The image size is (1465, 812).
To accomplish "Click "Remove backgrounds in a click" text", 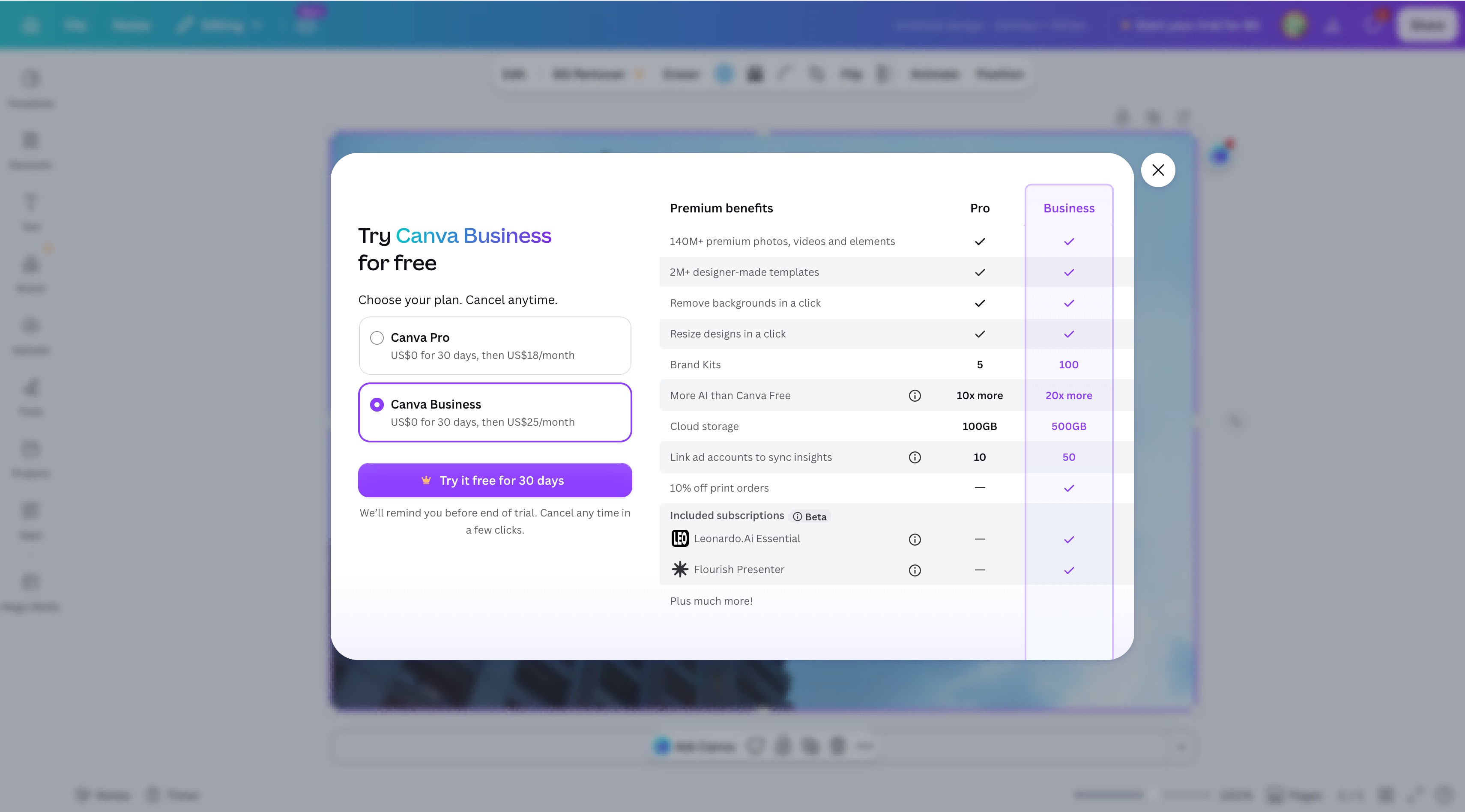I will (x=745, y=303).
